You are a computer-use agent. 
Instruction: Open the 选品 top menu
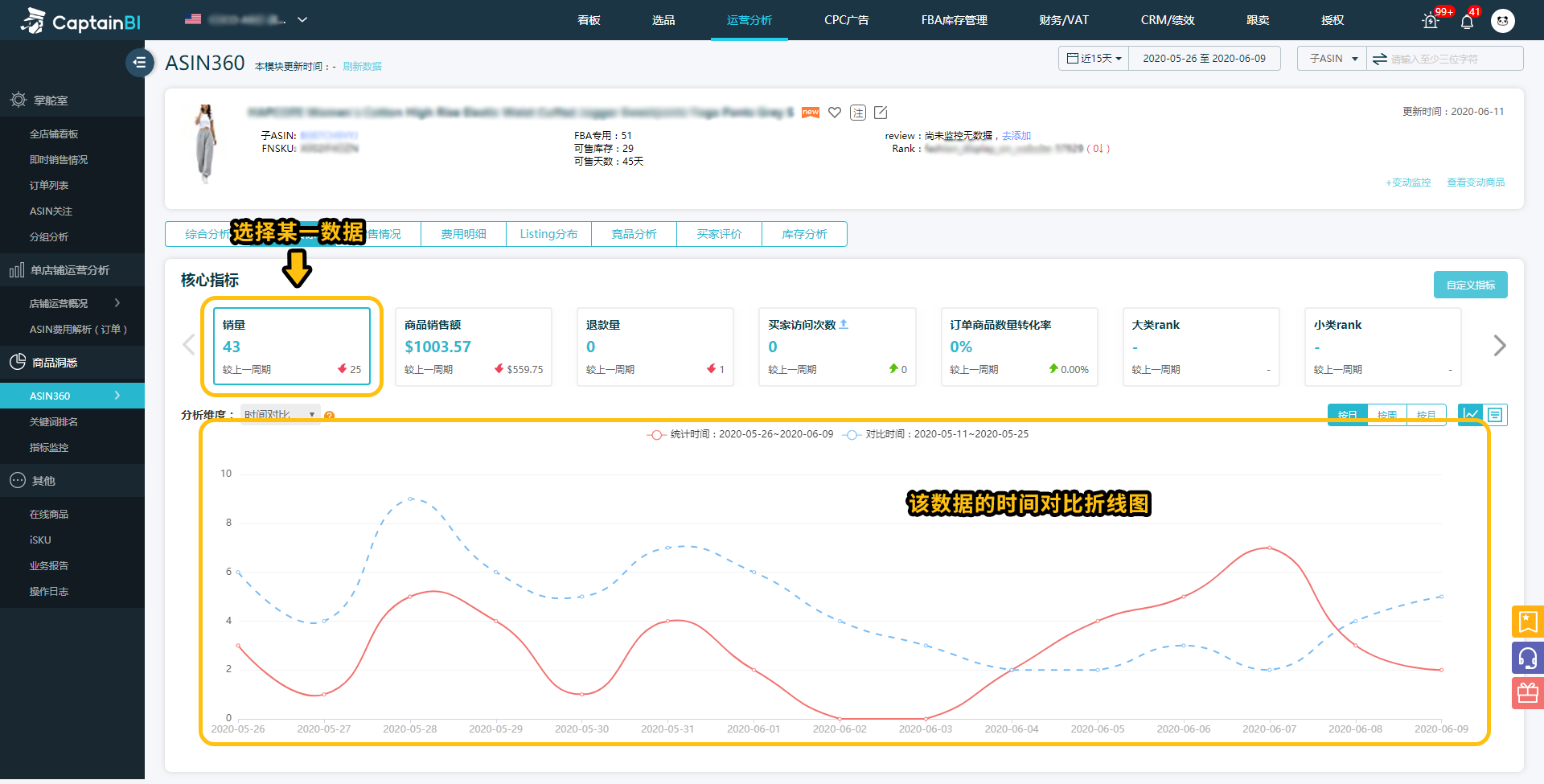tap(663, 20)
